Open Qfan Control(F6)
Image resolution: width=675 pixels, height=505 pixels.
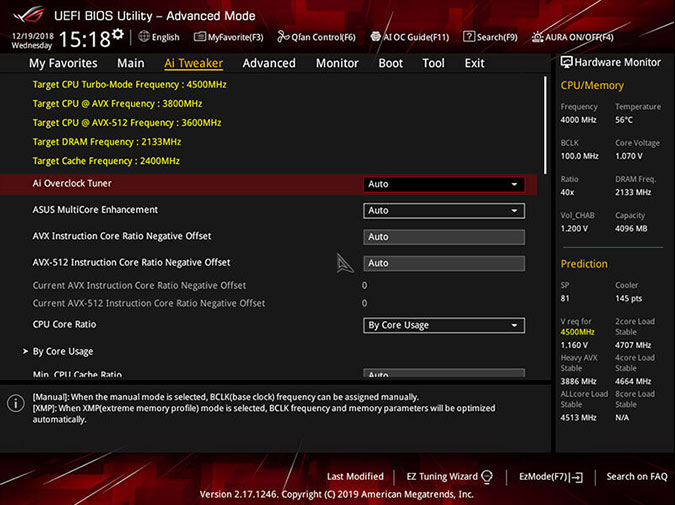(316, 37)
